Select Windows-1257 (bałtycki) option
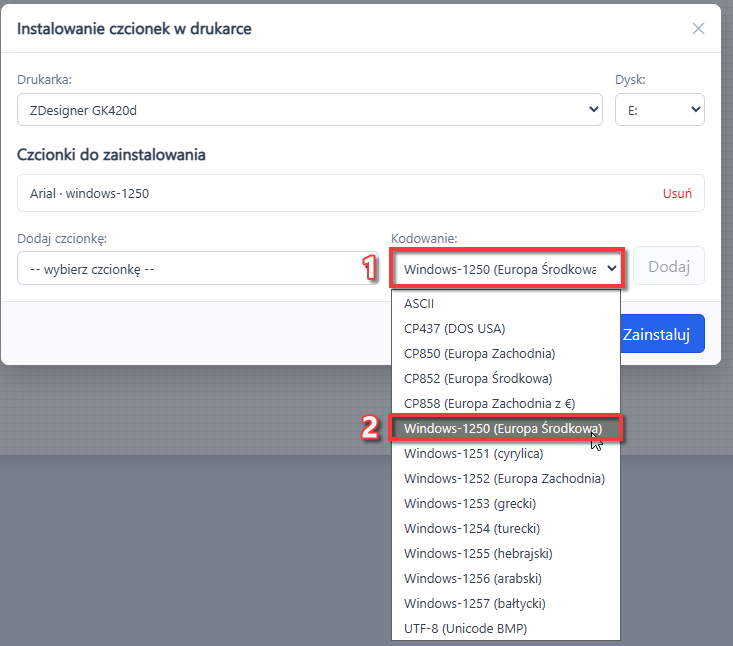 click(506, 604)
